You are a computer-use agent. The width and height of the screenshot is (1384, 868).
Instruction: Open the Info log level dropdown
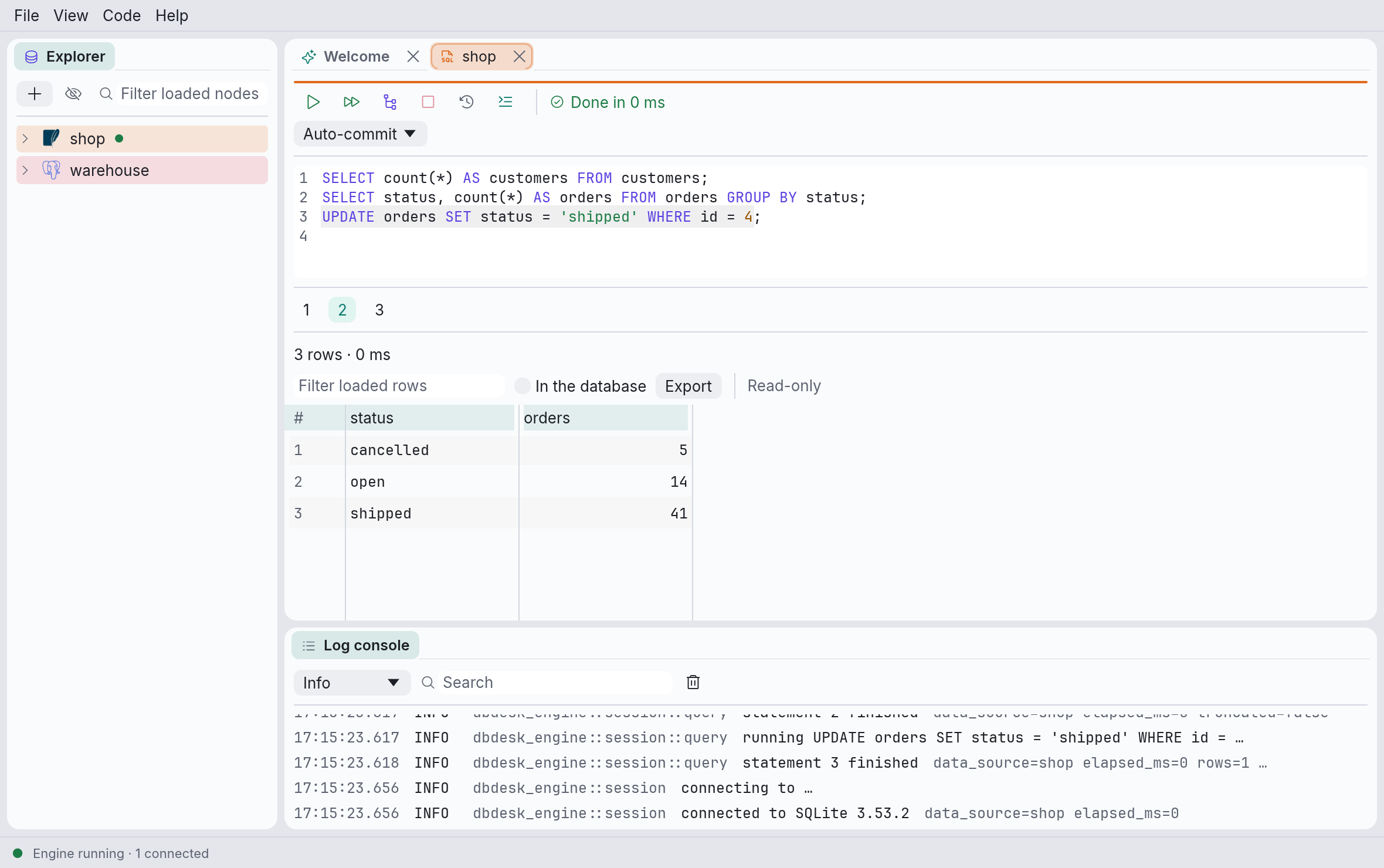pyautogui.click(x=352, y=683)
